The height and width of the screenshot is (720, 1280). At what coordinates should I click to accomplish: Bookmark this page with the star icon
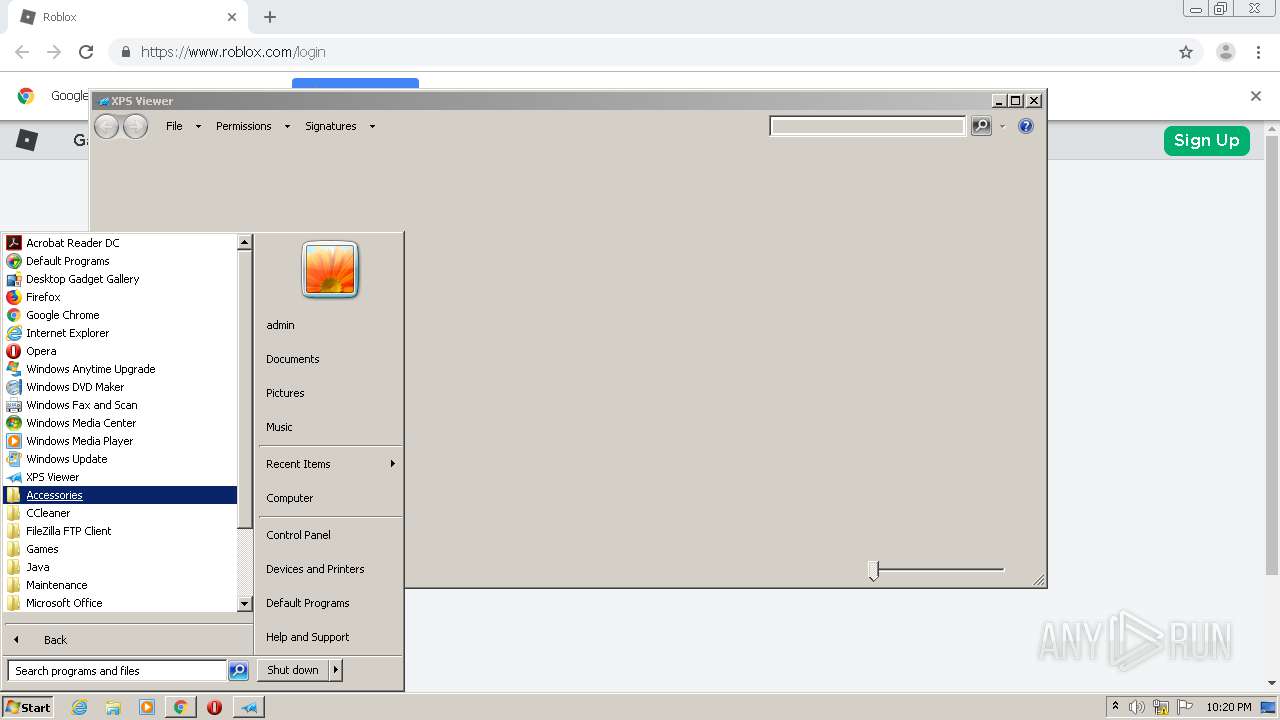tap(1186, 52)
